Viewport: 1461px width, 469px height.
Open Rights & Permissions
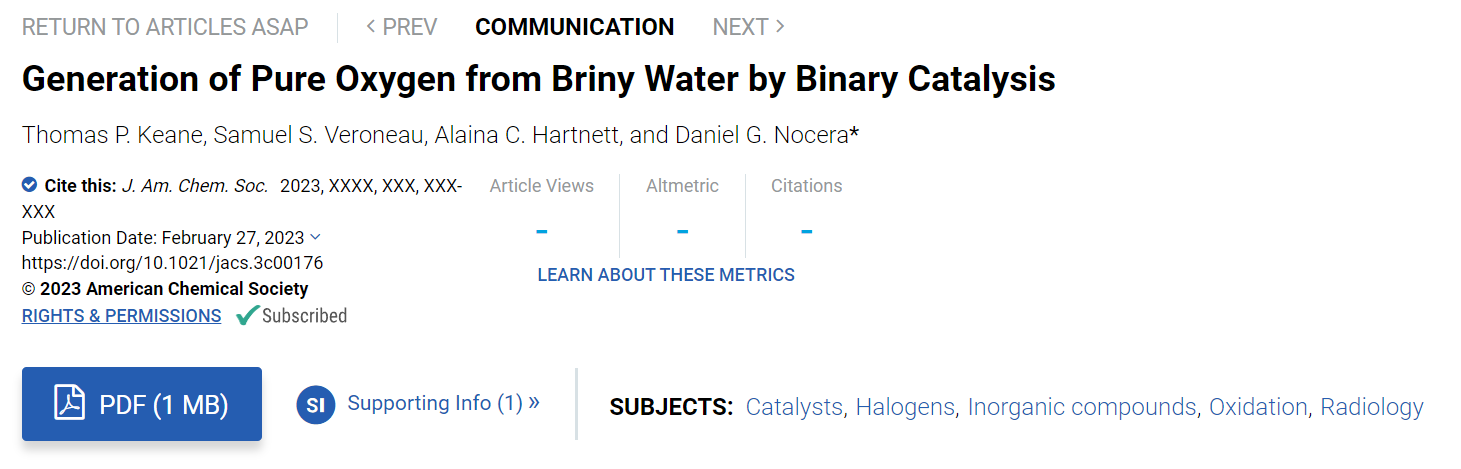(x=122, y=316)
